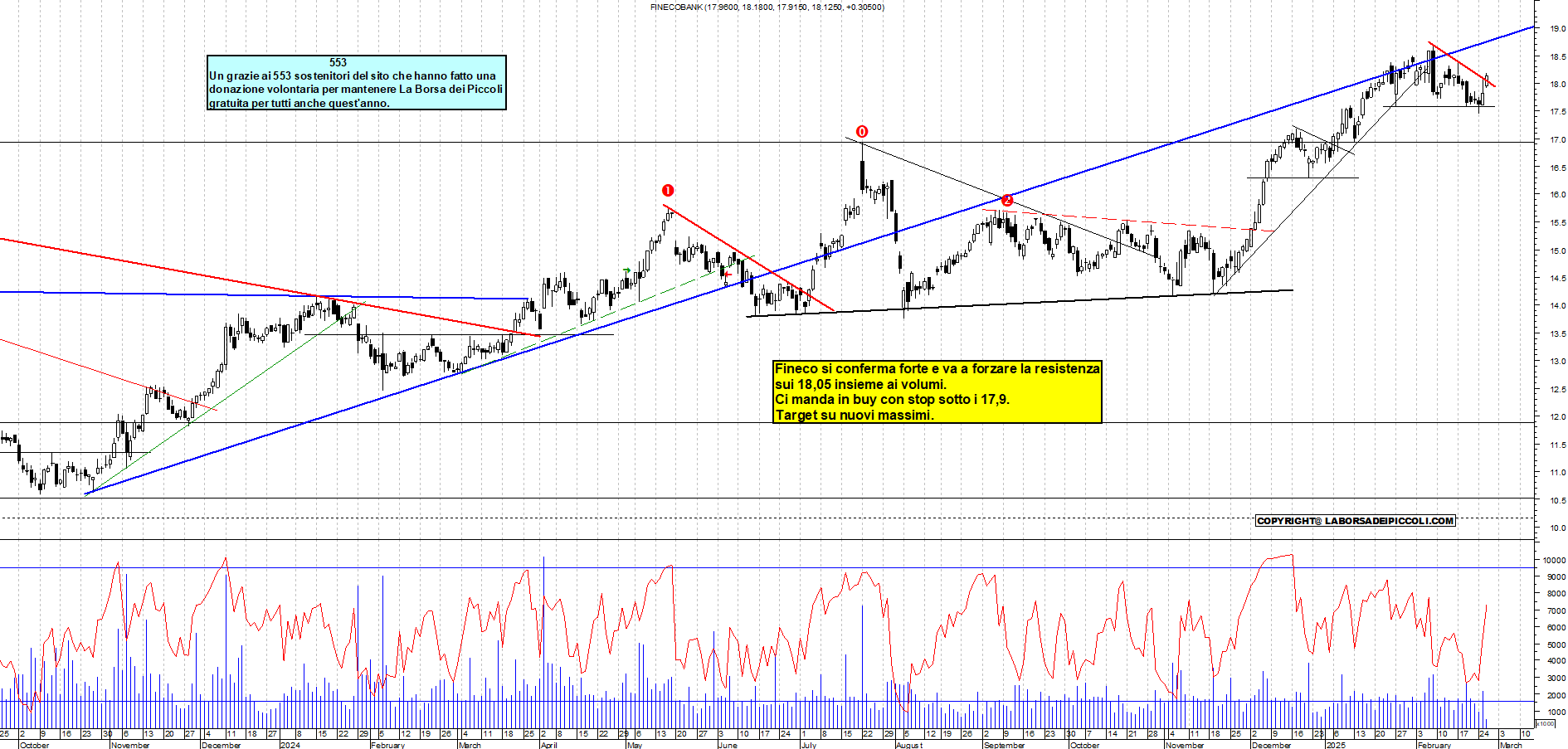1568x749 pixels.
Task: Click the 3000 volume axis label
Action: 1556,678
